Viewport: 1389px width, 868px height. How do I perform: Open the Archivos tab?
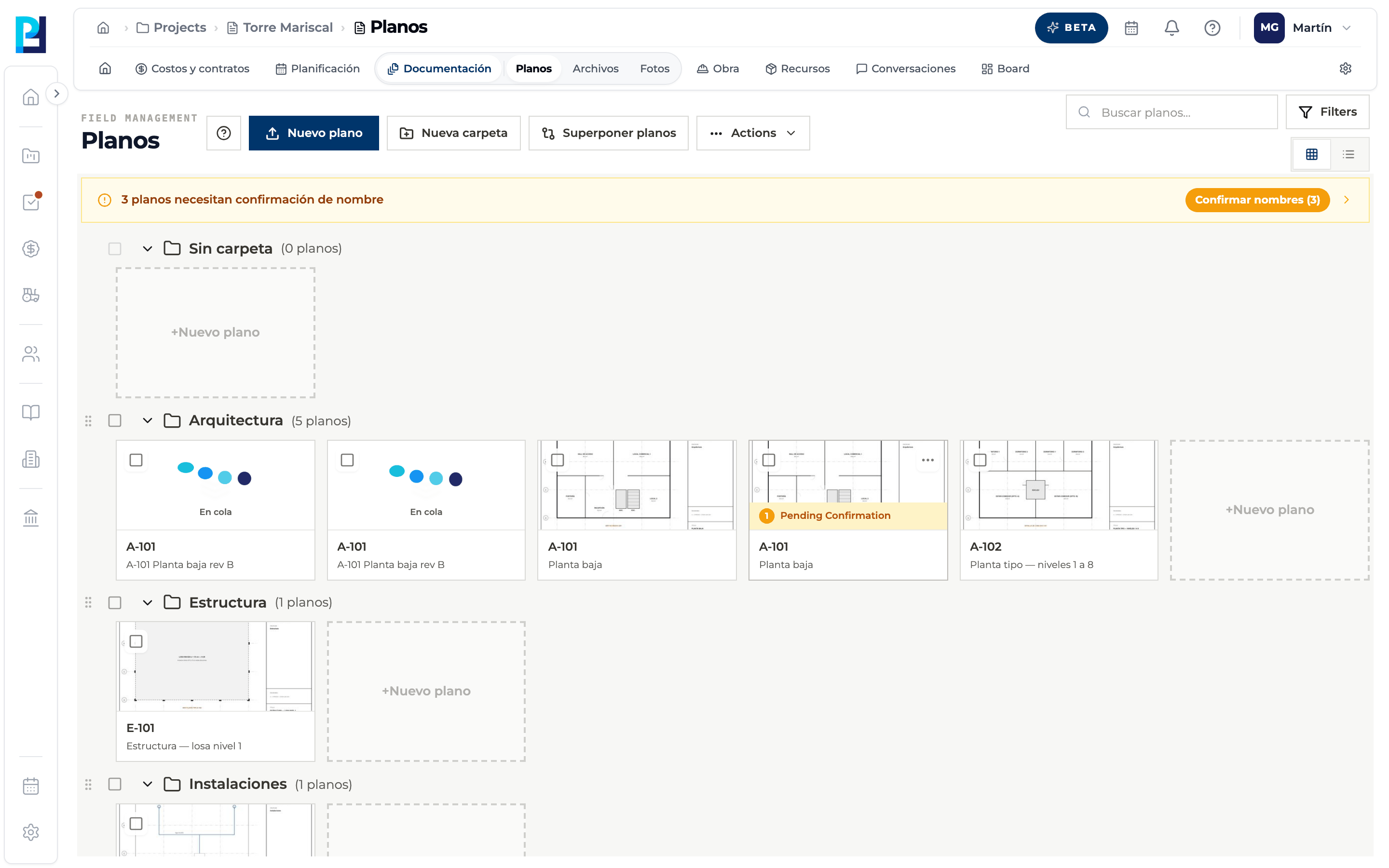pyautogui.click(x=595, y=69)
